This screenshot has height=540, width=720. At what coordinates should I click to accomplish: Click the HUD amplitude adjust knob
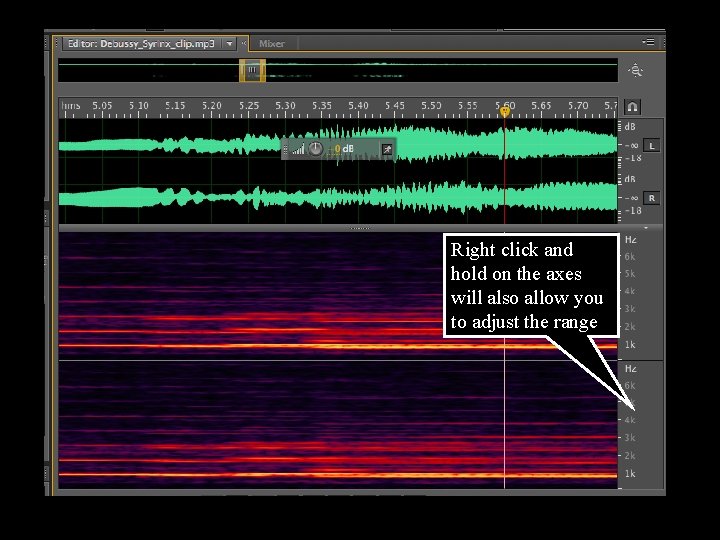pos(315,149)
